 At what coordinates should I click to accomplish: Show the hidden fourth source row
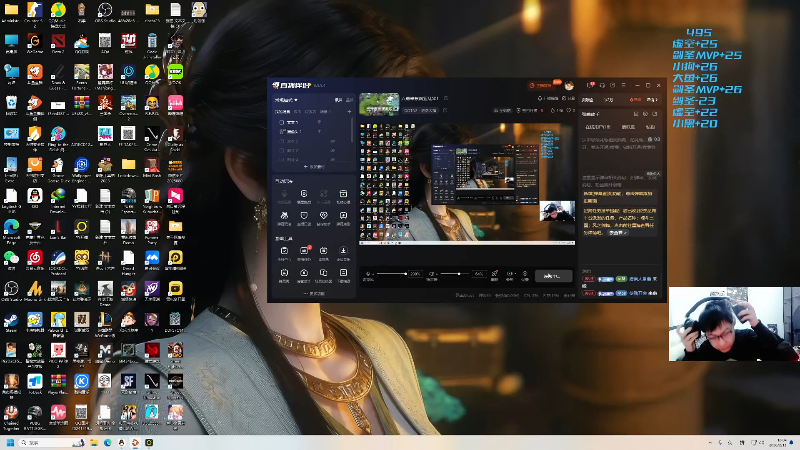[x=333, y=151]
